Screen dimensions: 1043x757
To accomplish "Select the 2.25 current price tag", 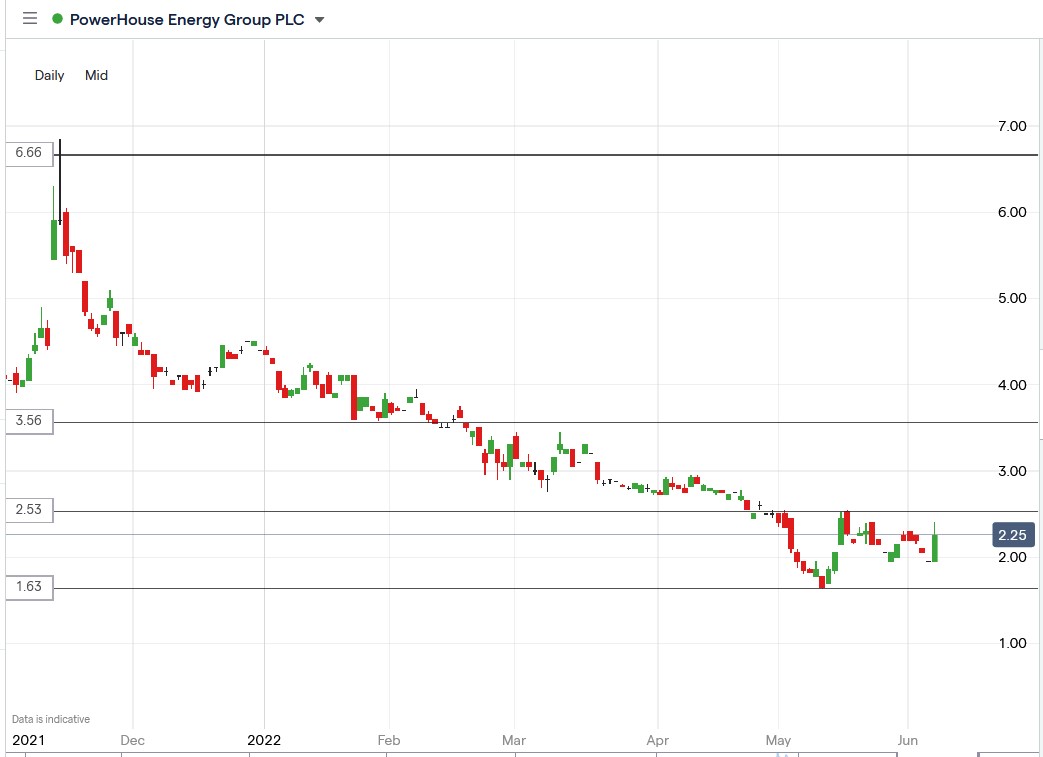I will point(1011,535).
